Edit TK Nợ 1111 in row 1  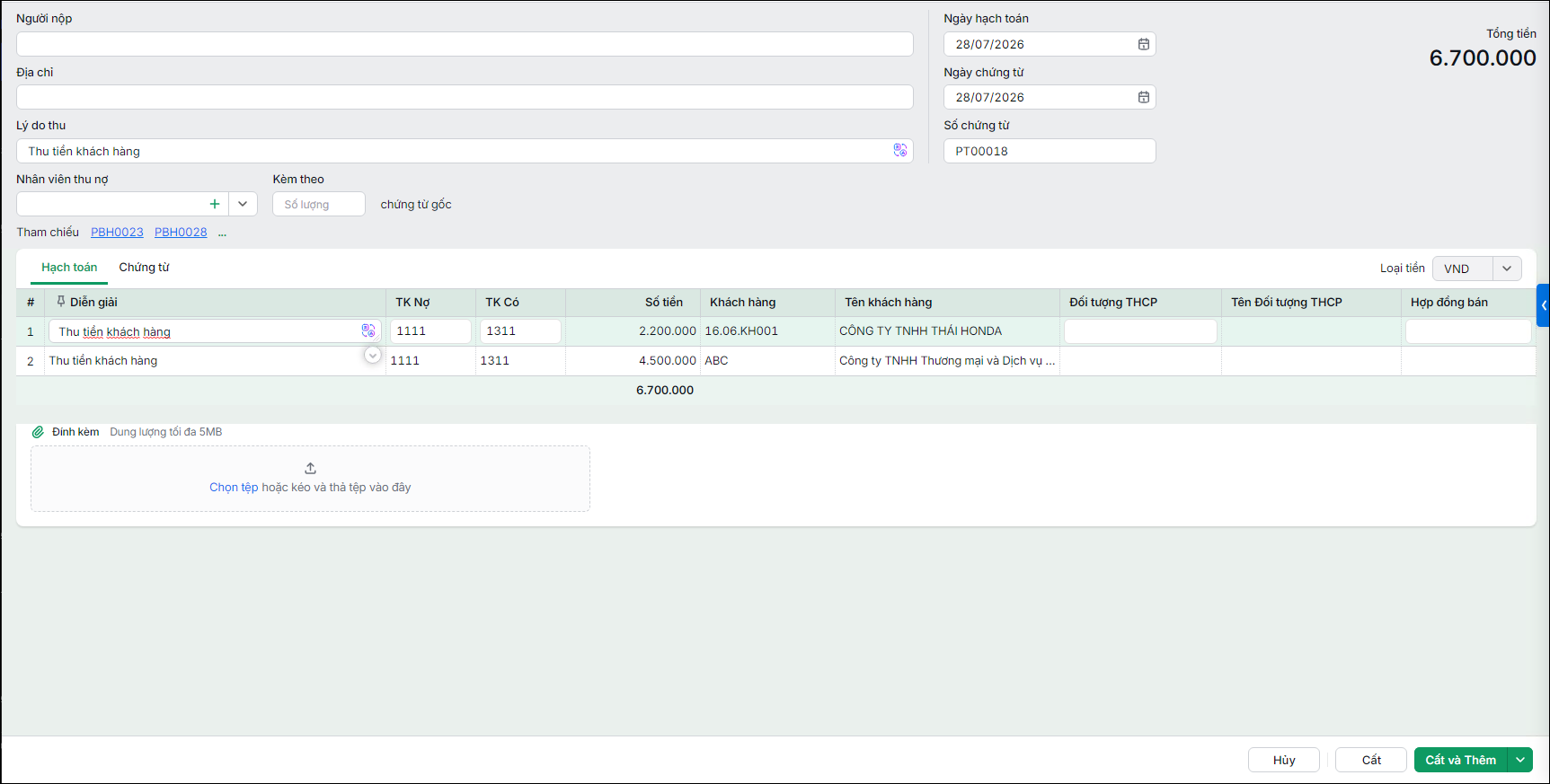[x=430, y=331]
